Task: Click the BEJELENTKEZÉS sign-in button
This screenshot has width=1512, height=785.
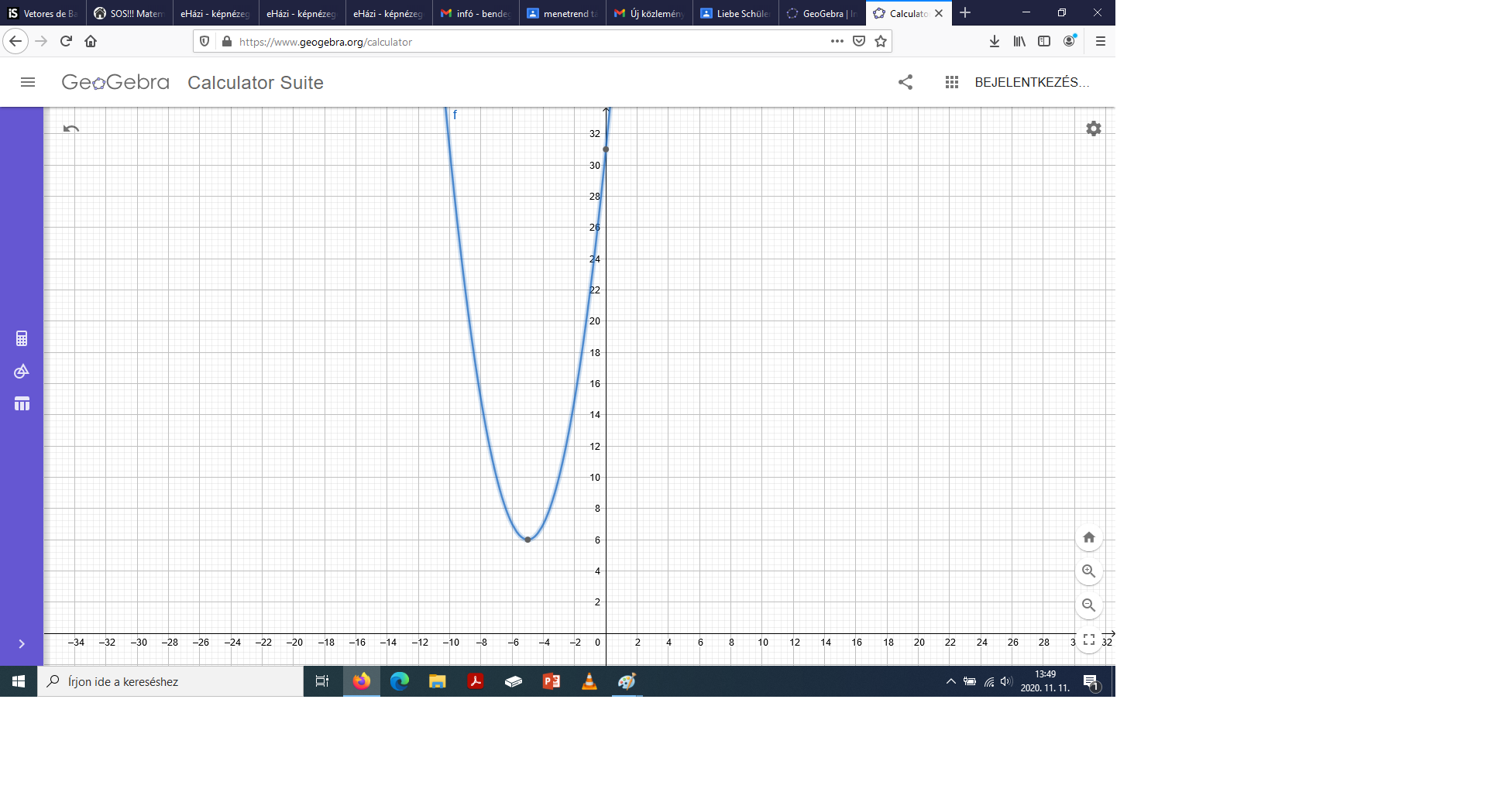Action: [x=1031, y=82]
